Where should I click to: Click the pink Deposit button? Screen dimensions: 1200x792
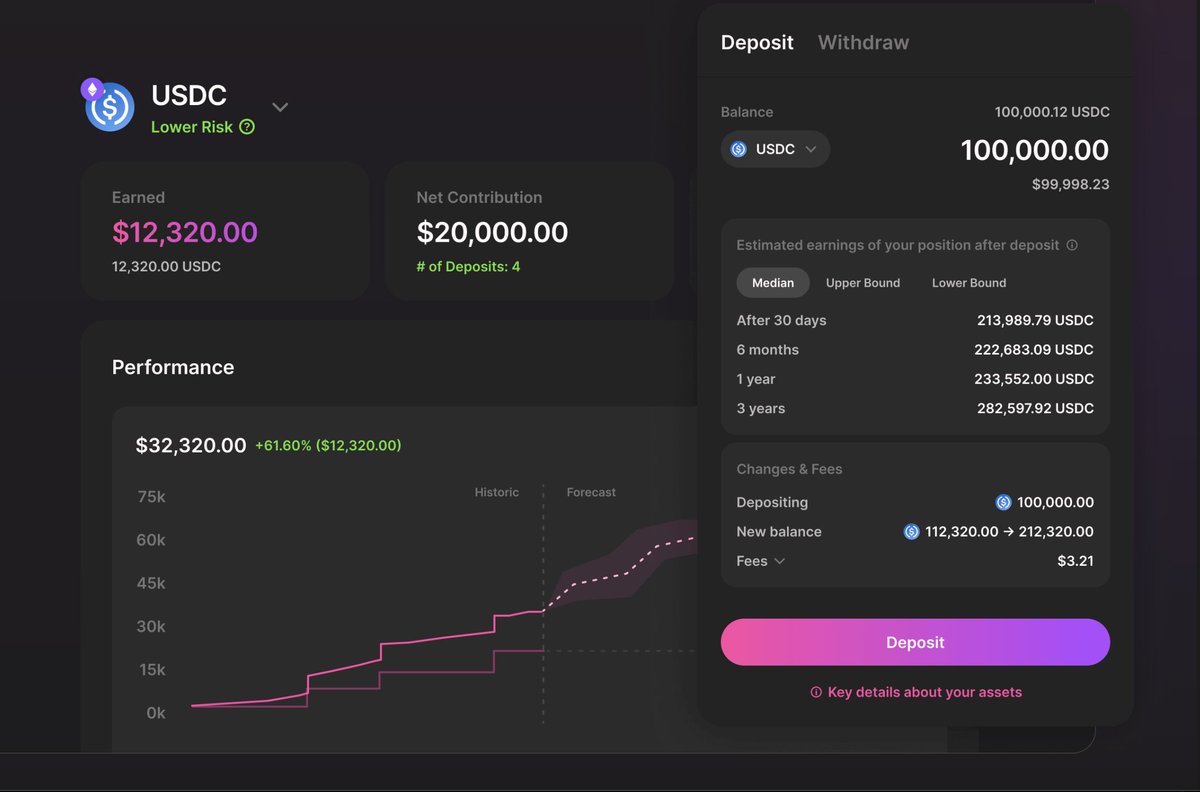(x=915, y=642)
